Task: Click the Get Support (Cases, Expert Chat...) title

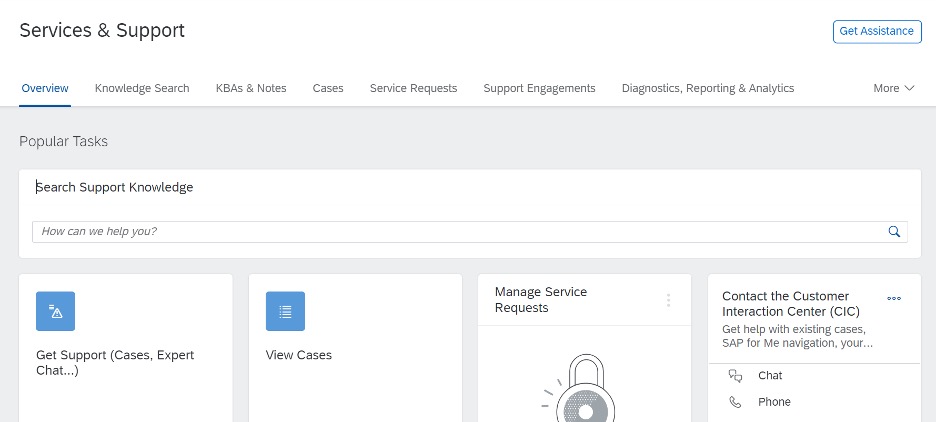Action: [x=115, y=363]
